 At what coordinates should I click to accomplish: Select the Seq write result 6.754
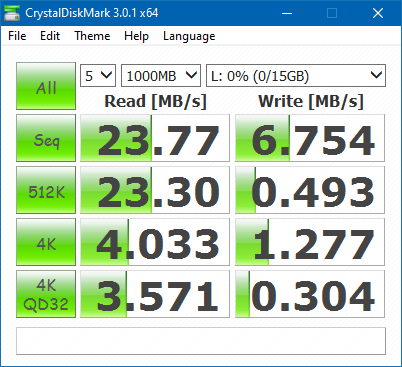pyautogui.click(x=310, y=138)
